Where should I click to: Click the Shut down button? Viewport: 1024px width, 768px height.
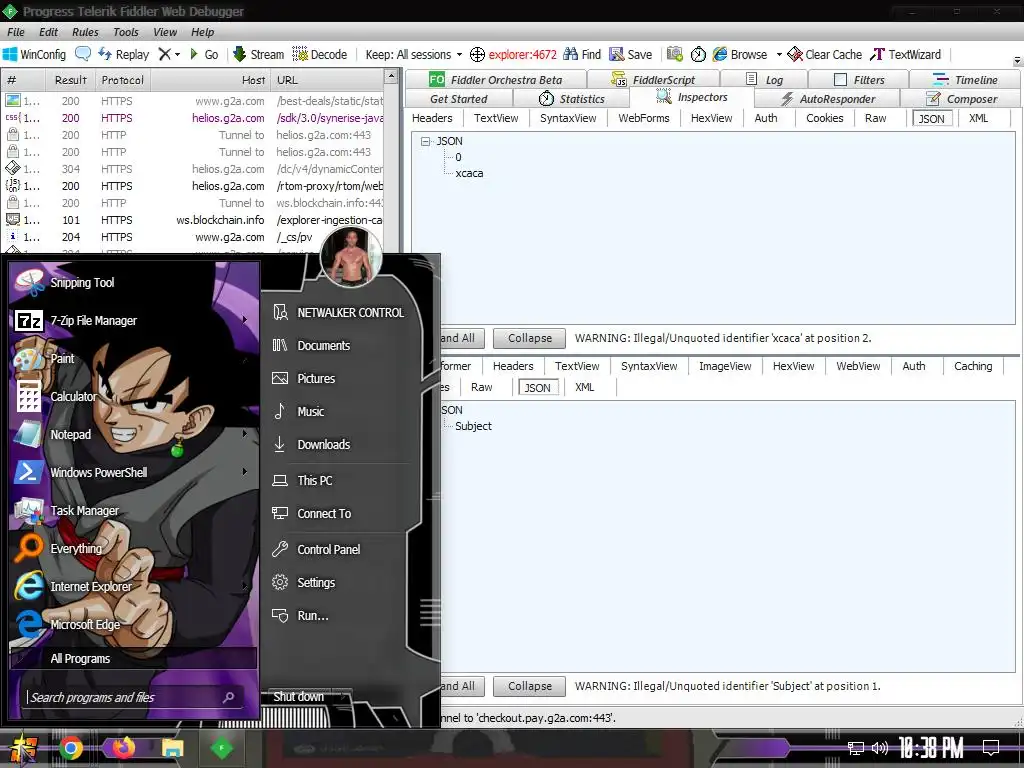tap(298, 697)
